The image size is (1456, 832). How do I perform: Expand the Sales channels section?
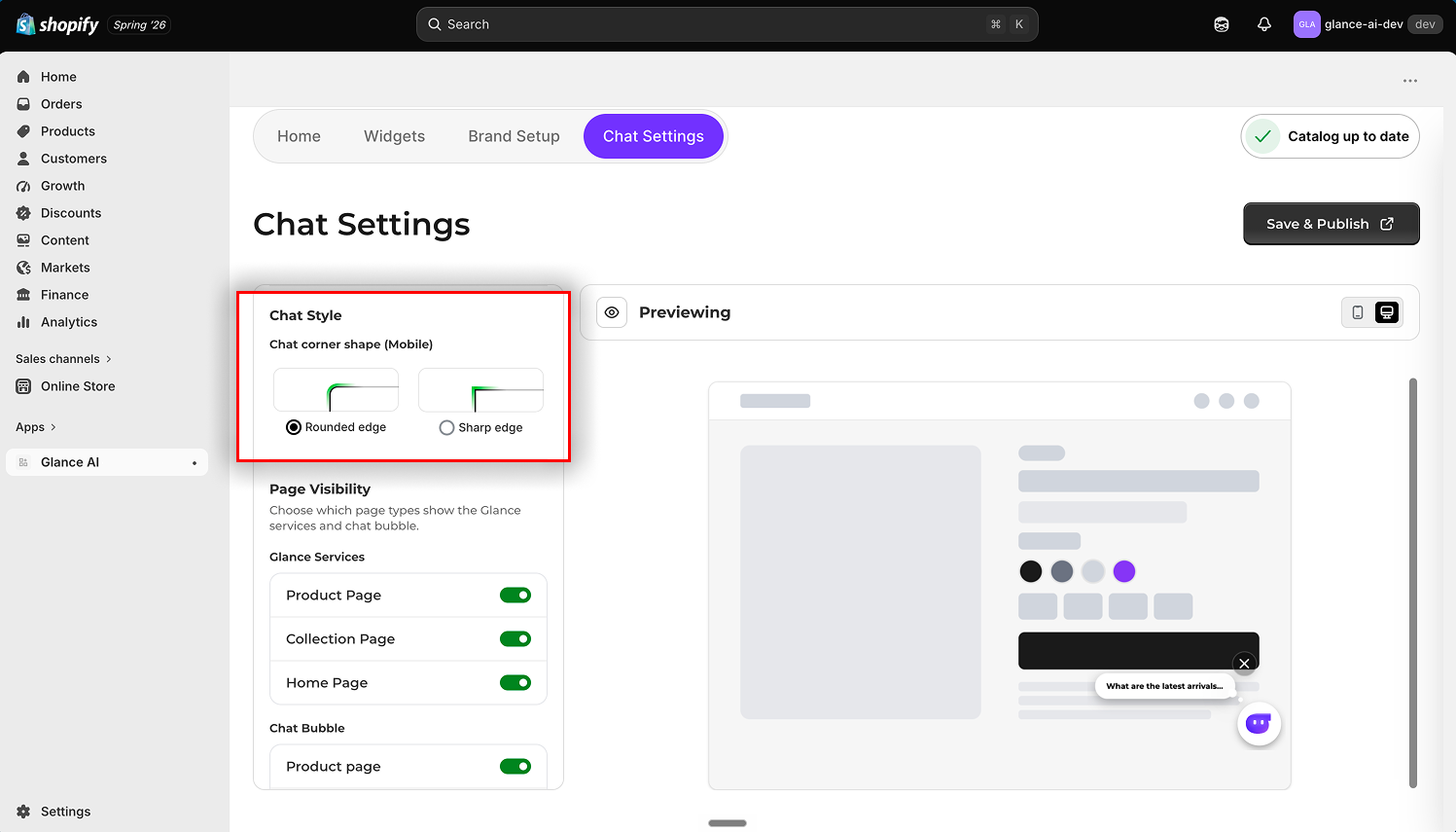(64, 359)
